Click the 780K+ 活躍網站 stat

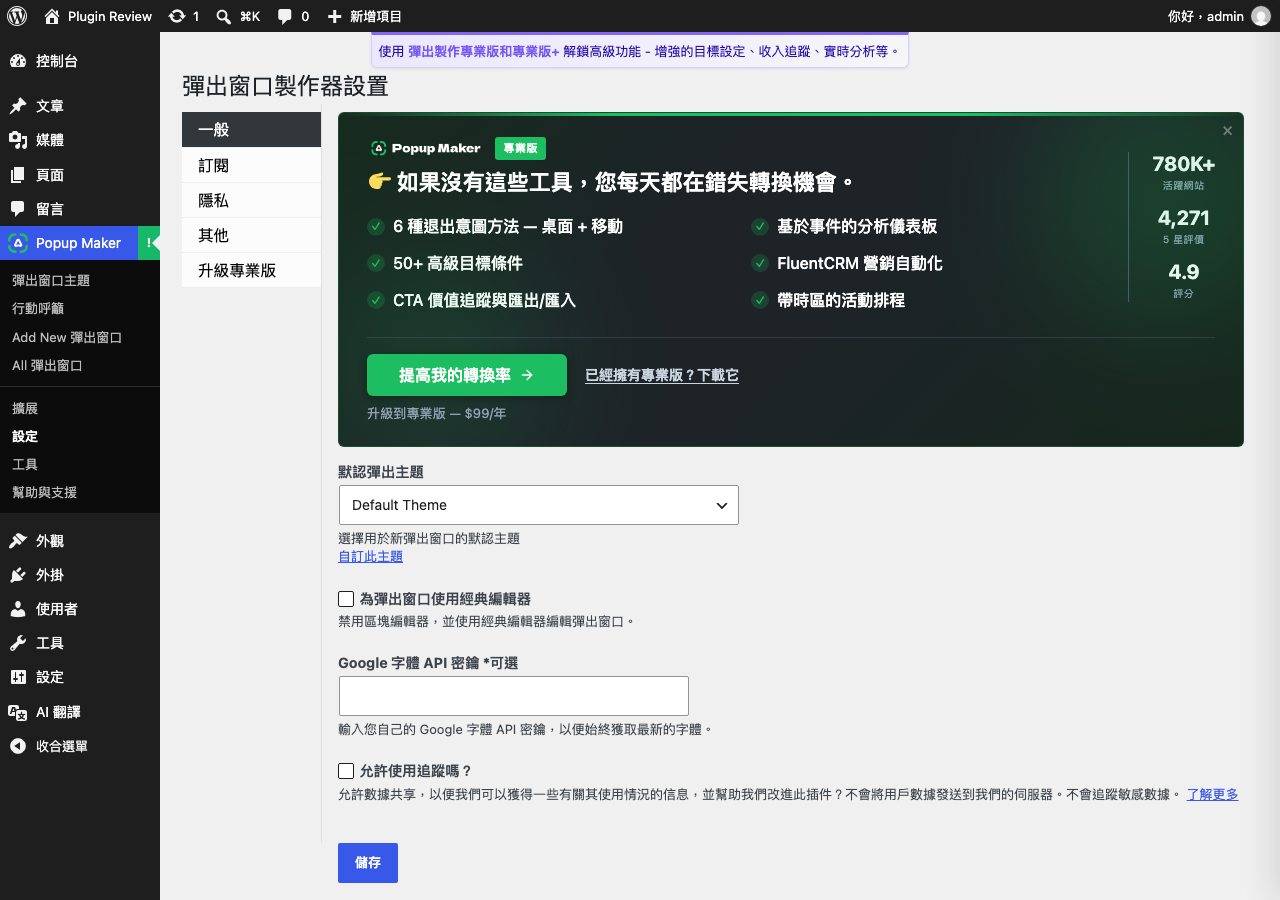(1184, 172)
